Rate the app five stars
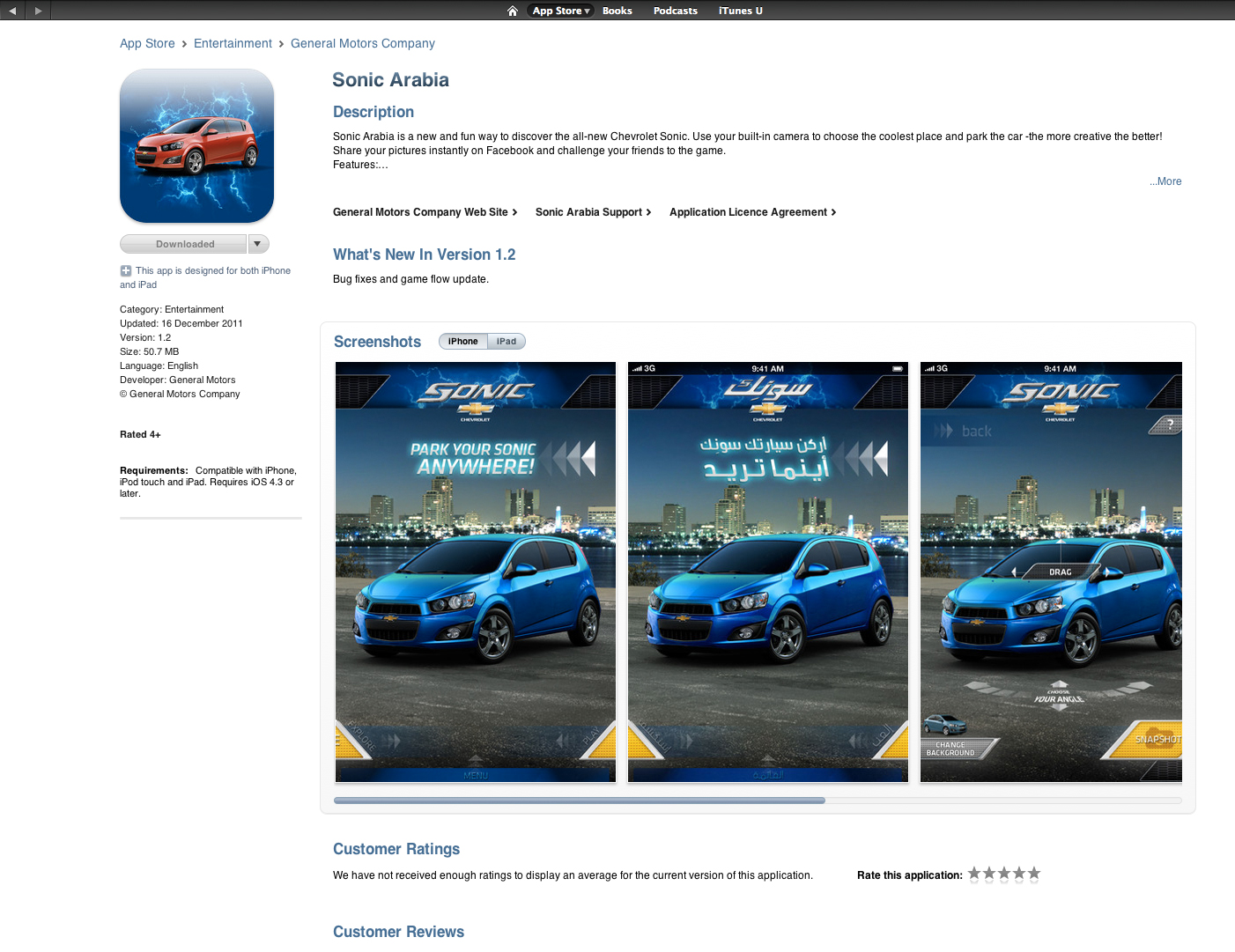This screenshot has height=952, width=1235. pos(1034,875)
